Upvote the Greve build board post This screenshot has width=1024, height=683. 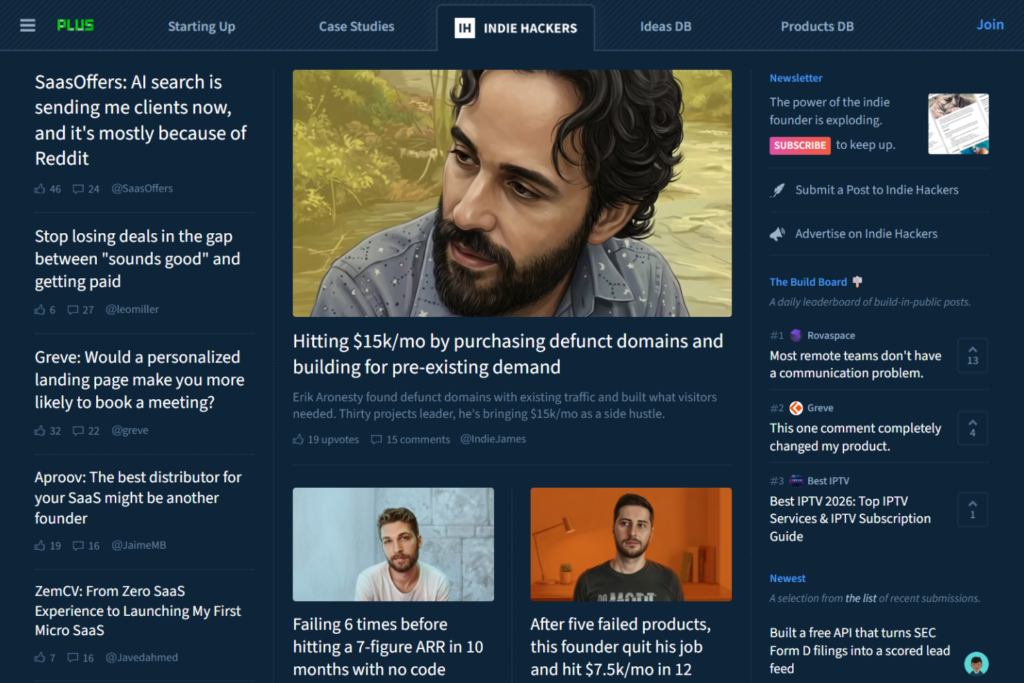[972, 428]
